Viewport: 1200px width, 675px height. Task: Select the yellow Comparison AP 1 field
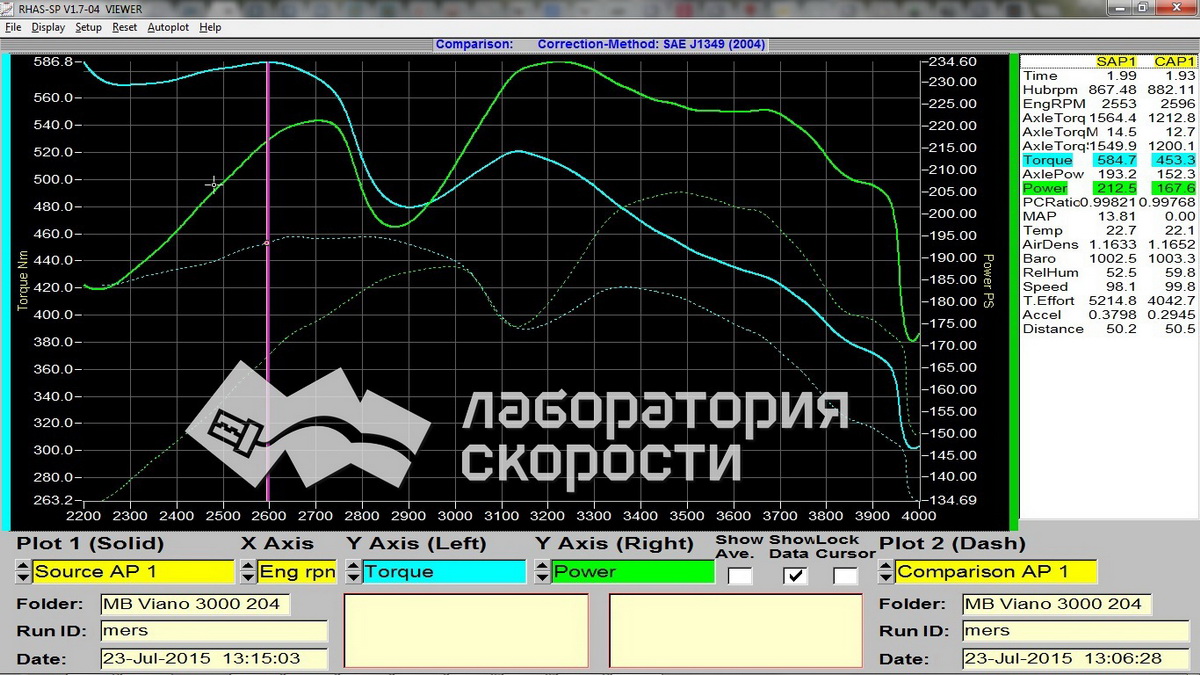click(x=996, y=572)
